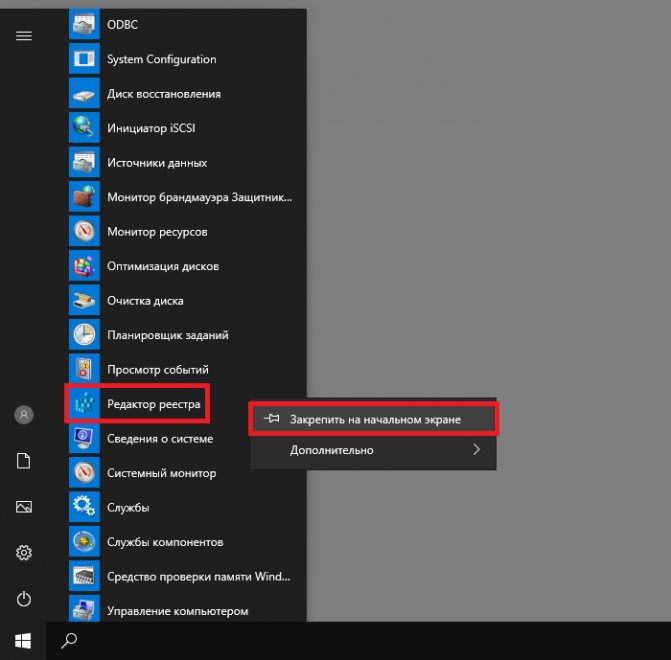671x660 pixels.
Task: Open the Pictures sidebar icon
Action: tap(24, 507)
